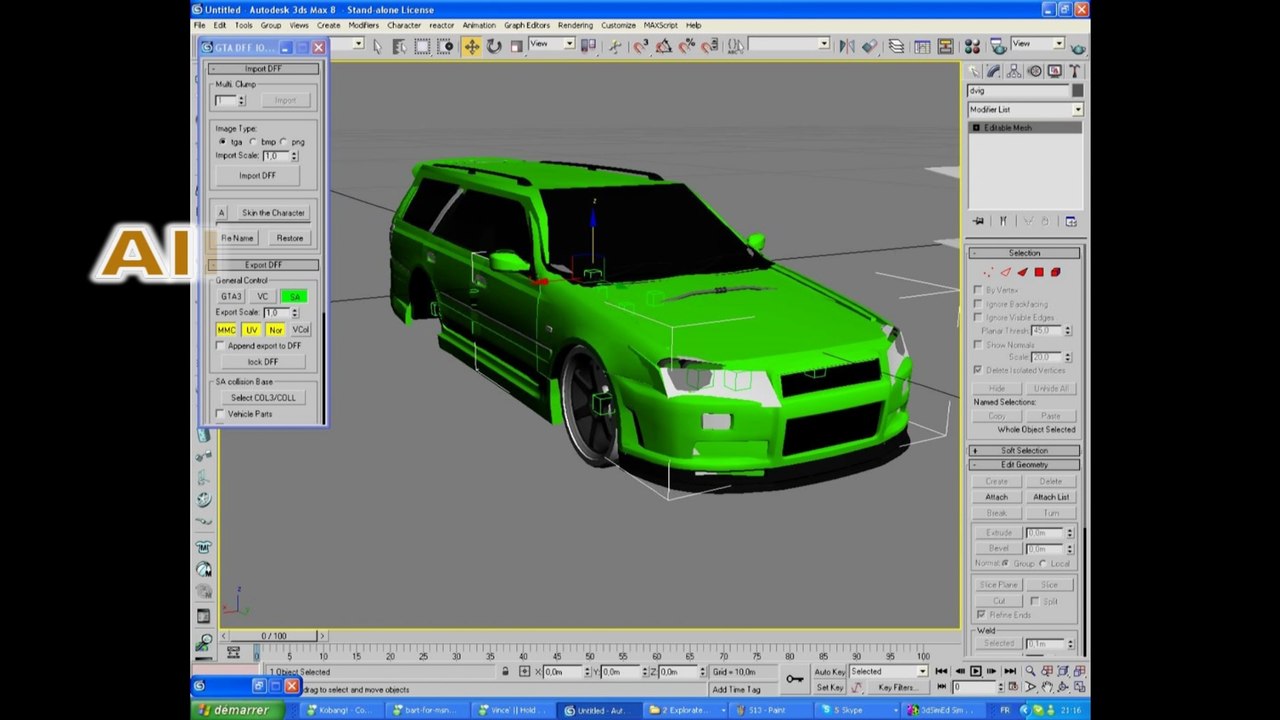This screenshot has height=720, width=1280.
Task: Toggle the 3D Snaps icon
Action: (x=640, y=46)
